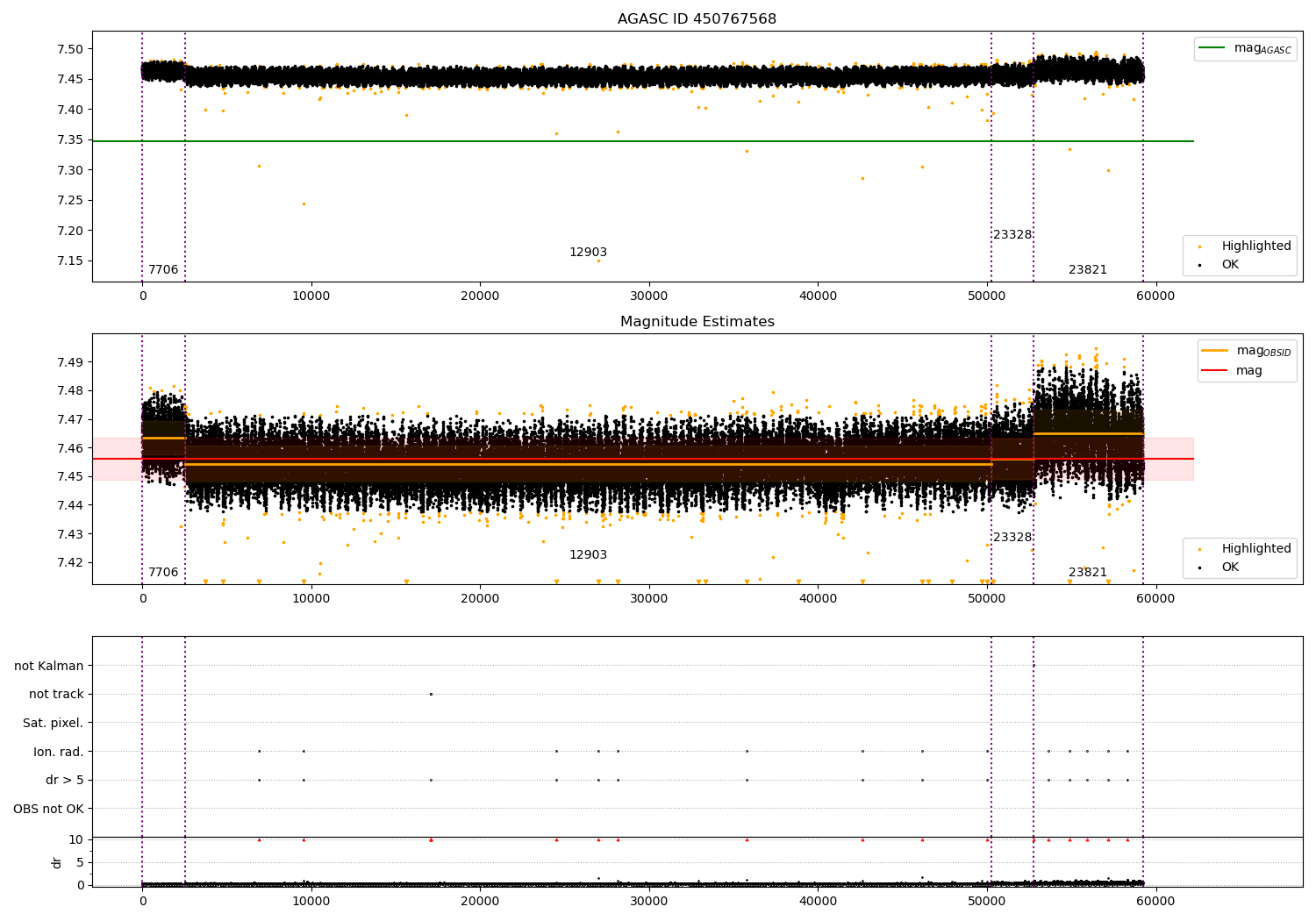Screen dimensions: 1316x921
Task: Click the rotated "dr" y-axis label
Action: pos(57,862)
